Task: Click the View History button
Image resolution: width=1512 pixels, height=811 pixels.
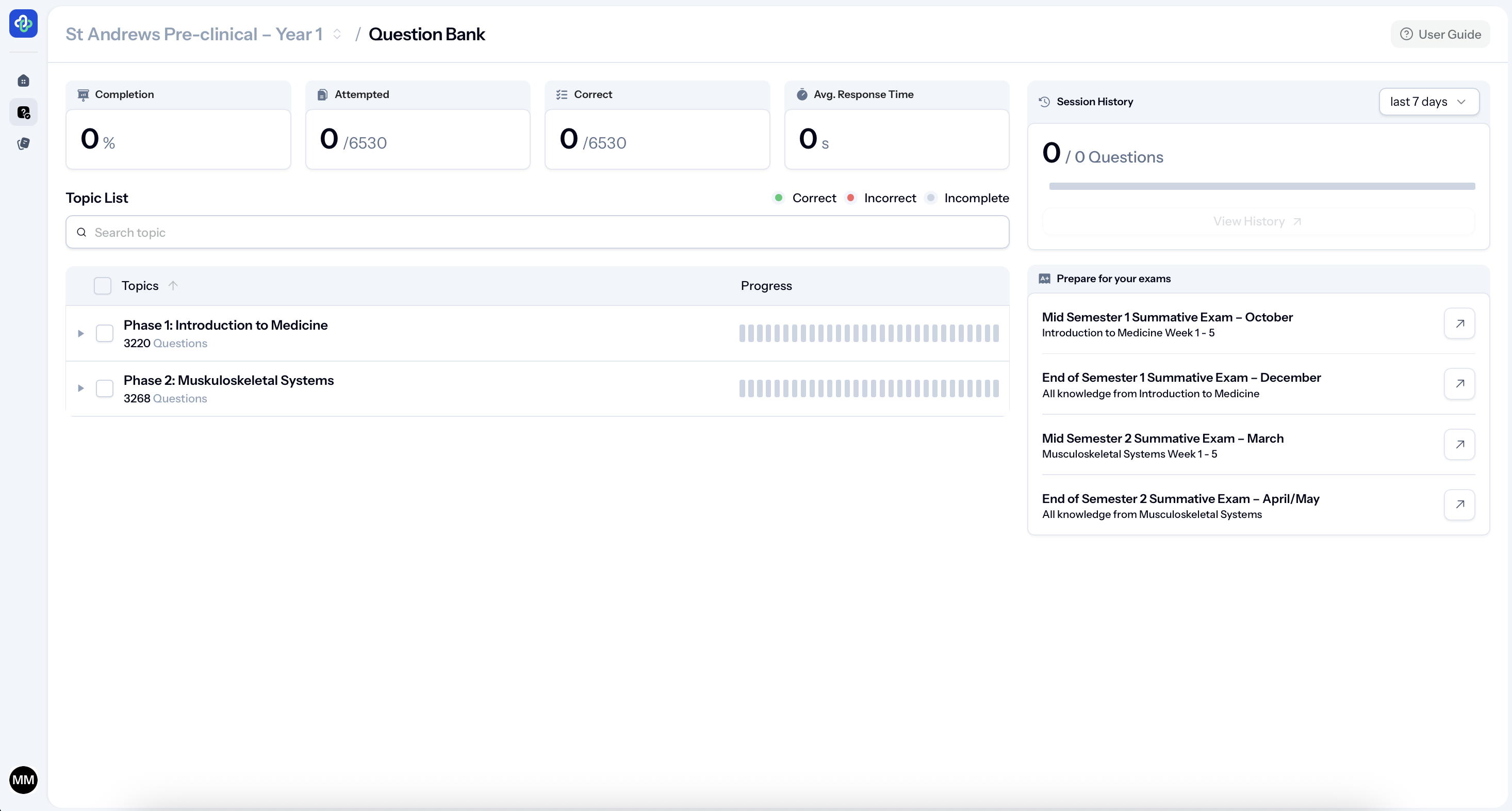Action: coord(1258,221)
